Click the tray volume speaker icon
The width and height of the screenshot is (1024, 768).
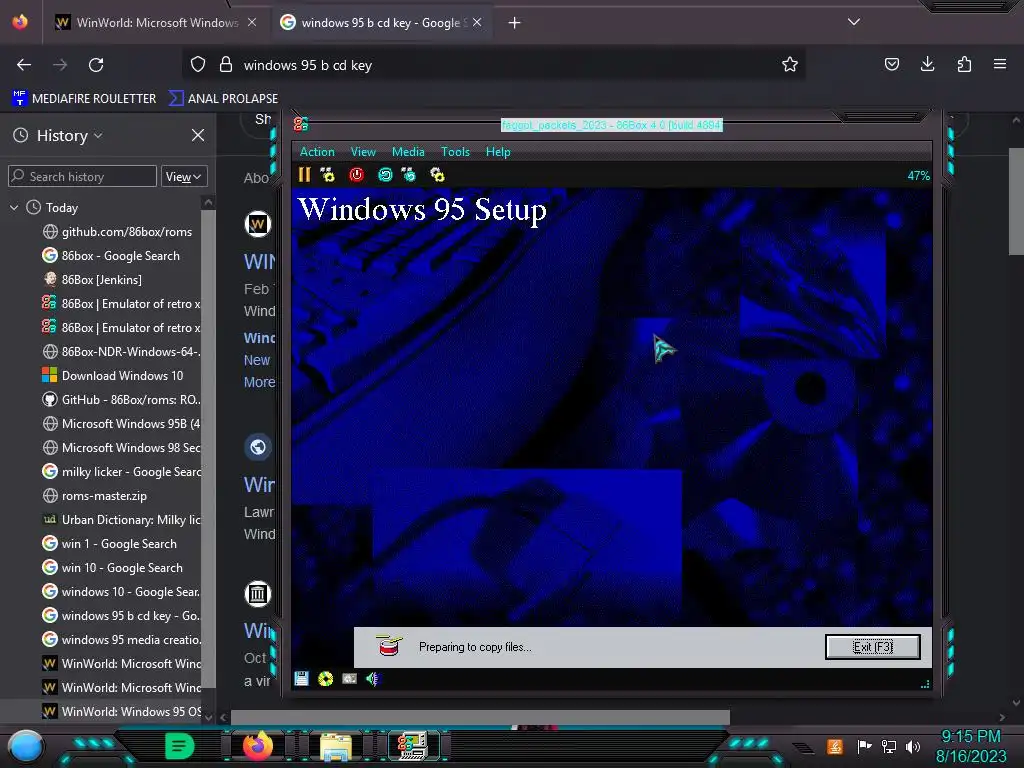[912, 746]
